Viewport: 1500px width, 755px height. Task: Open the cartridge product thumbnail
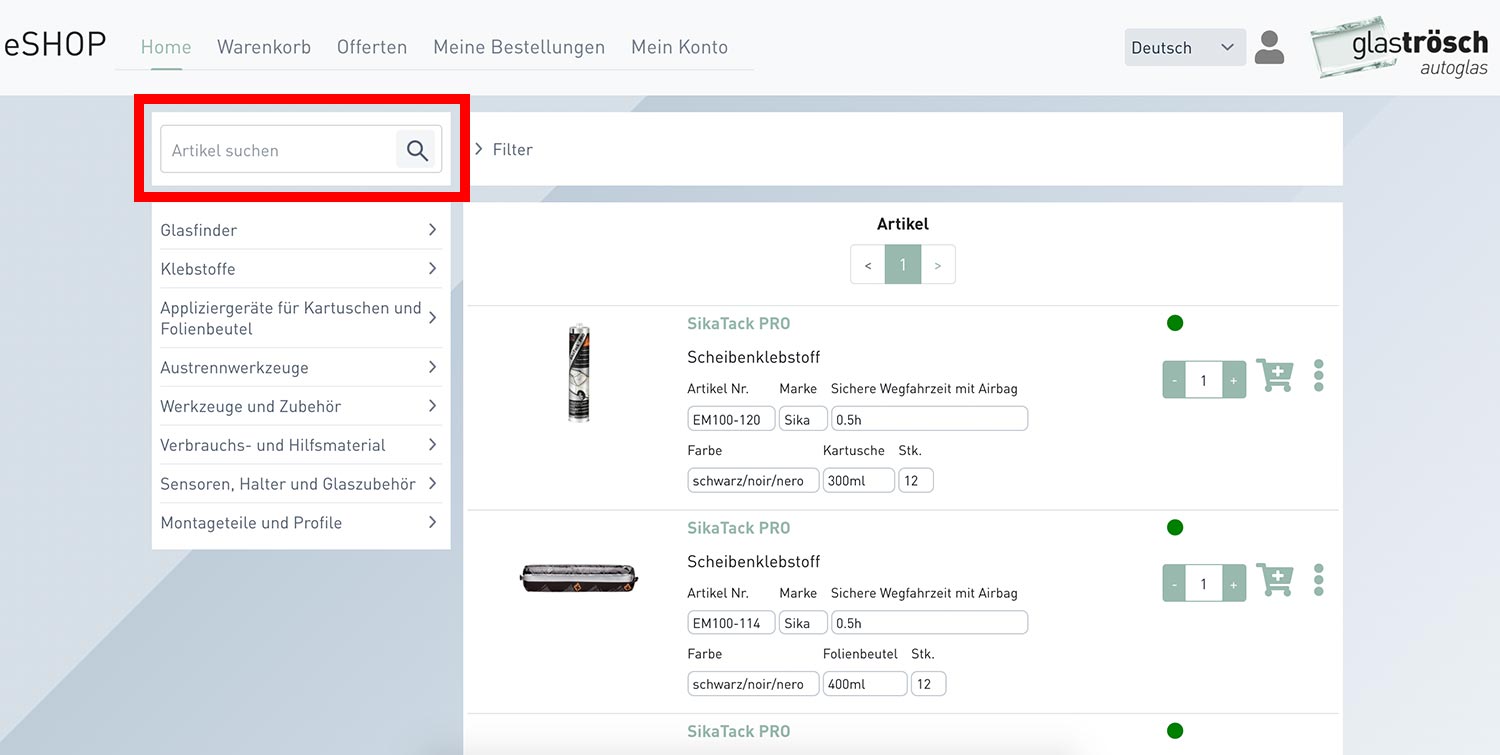(579, 373)
